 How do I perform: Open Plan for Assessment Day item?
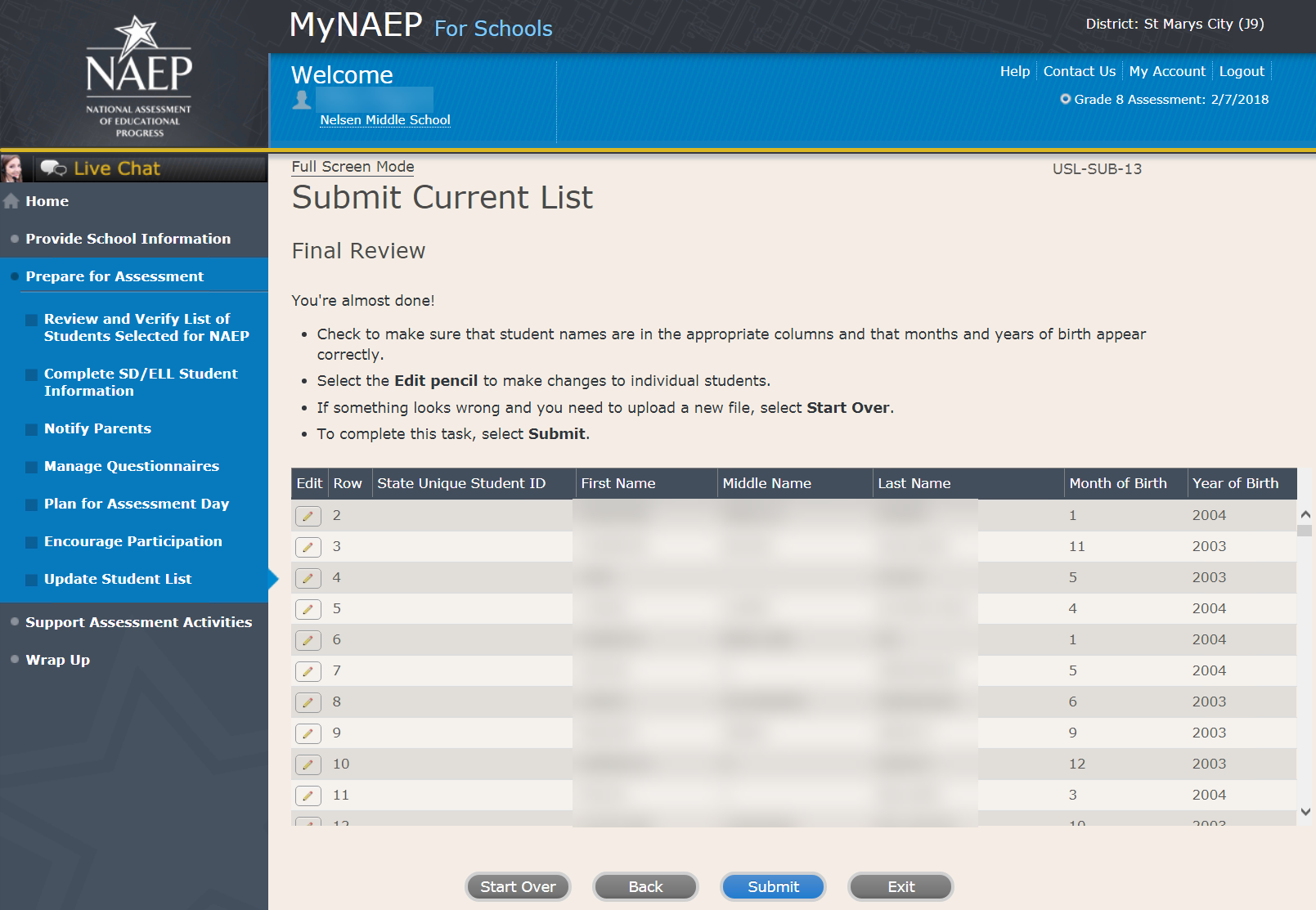click(137, 504)
